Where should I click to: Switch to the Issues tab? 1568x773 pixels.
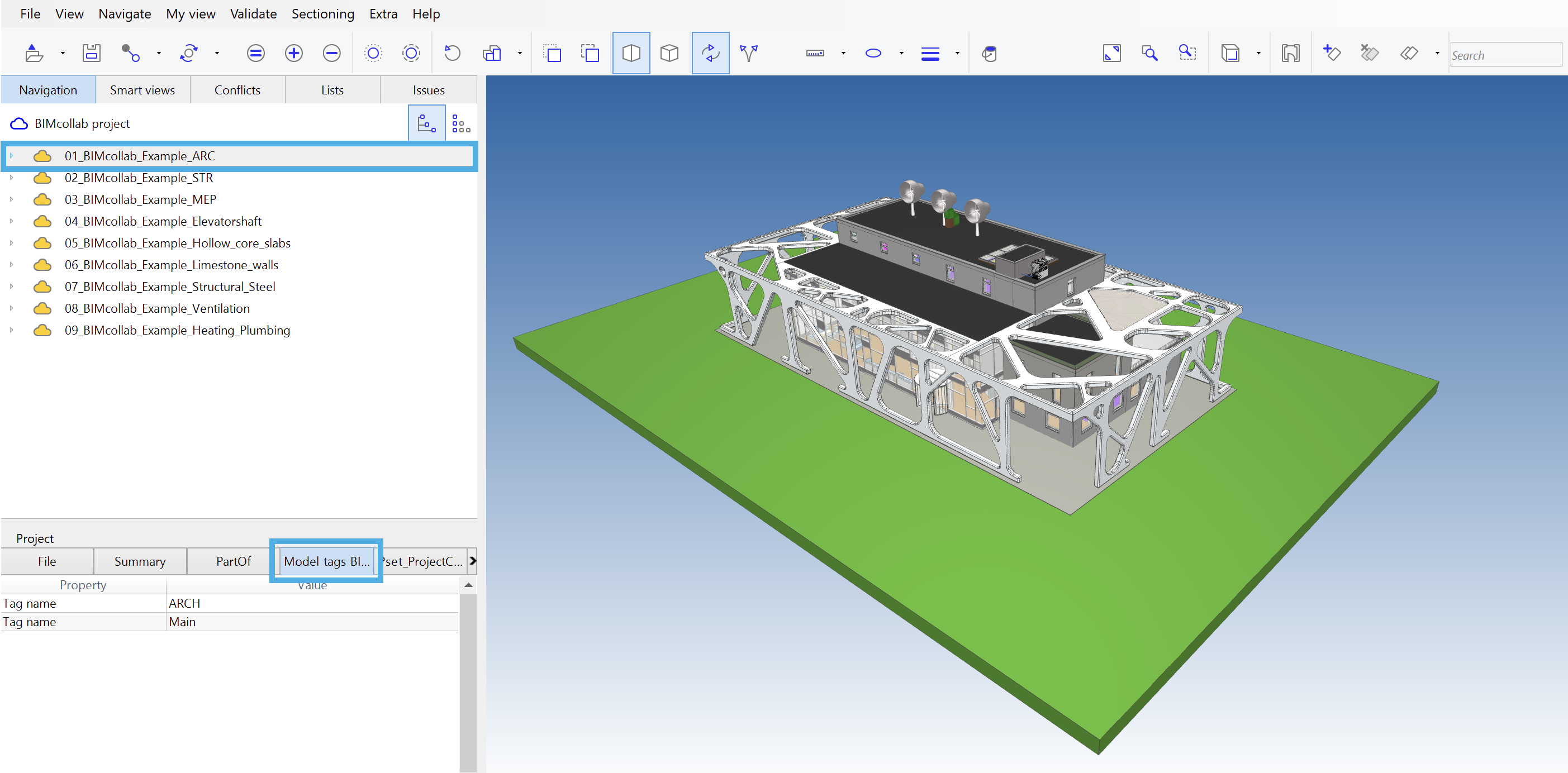(x=429, y=90)
